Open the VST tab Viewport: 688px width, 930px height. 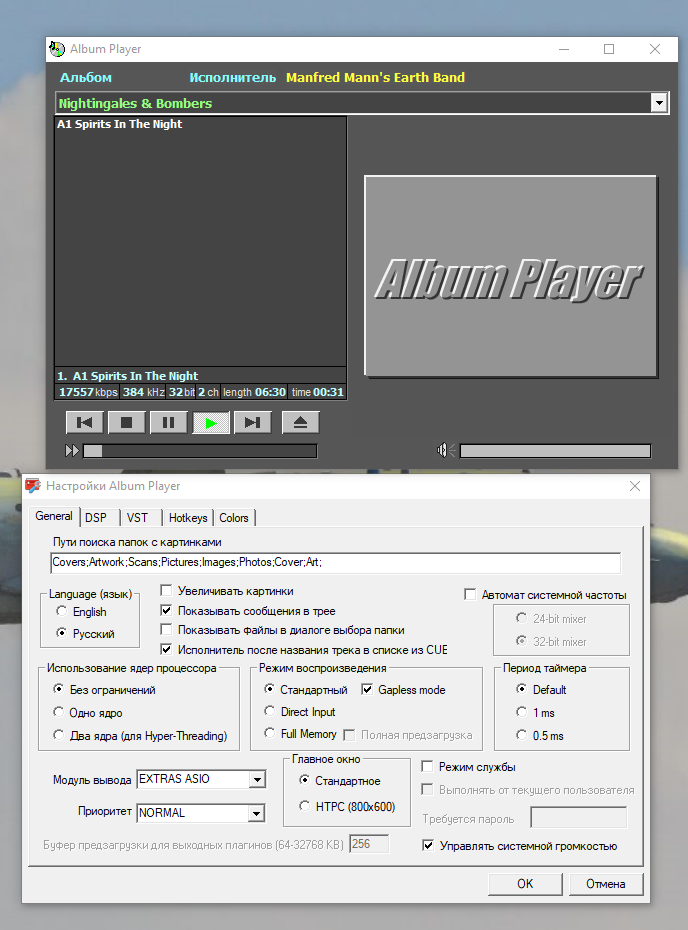click(138, 518)
